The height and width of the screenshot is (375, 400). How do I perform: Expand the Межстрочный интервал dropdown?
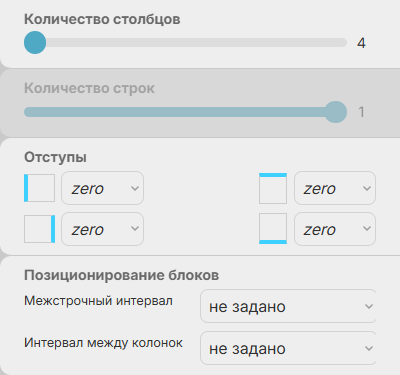pyautogui.click(x=288, y=306)
